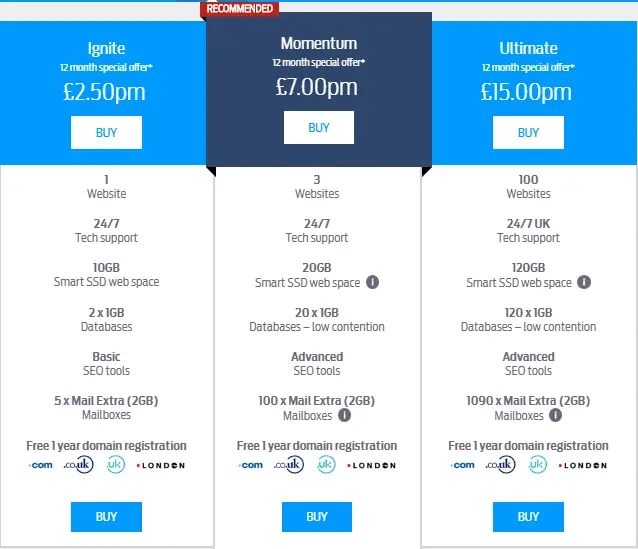The width and height of the screenshot is (638, 549).
Task: Click the .uk domain logo under Ultimate
Action: [x=537, y=464]
